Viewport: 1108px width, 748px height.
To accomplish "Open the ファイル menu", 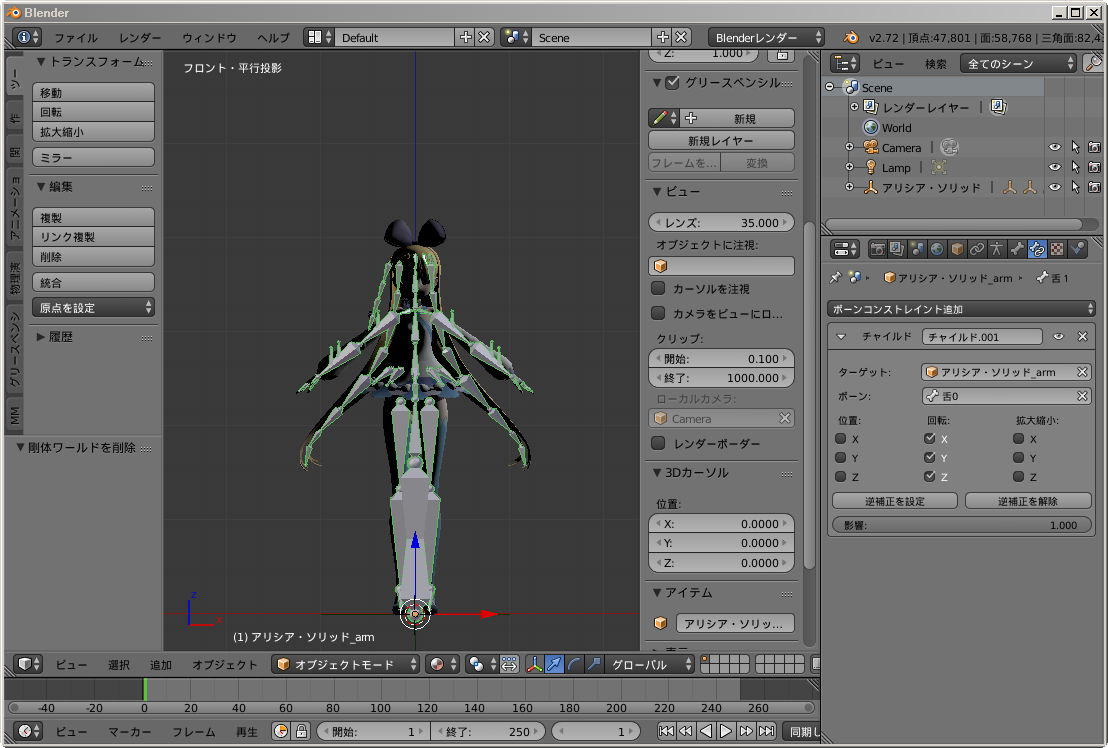I will coord(76,37).
